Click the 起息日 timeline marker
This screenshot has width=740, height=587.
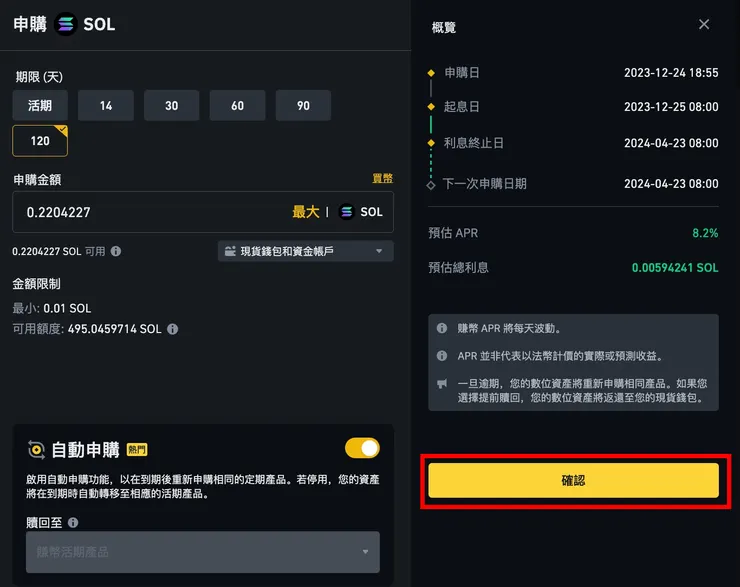point(431,107)
